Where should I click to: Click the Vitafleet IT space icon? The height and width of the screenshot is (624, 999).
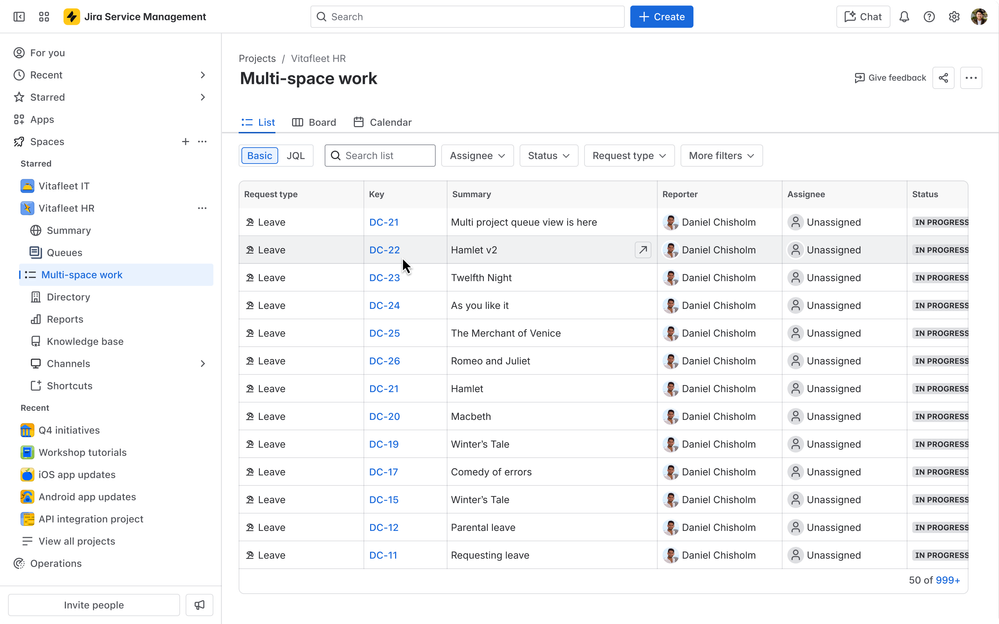pos(27,186)
